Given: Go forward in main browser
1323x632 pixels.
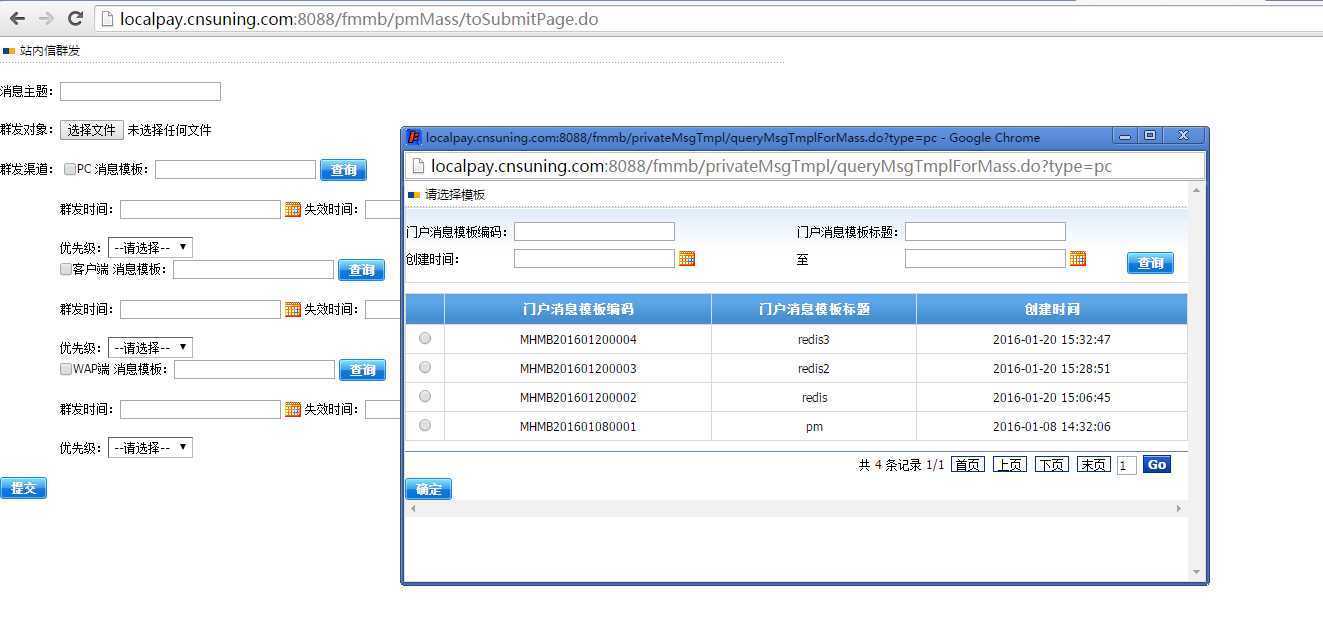Looking at the screenshot, I should pyautogui.click(x=46, y=18).
